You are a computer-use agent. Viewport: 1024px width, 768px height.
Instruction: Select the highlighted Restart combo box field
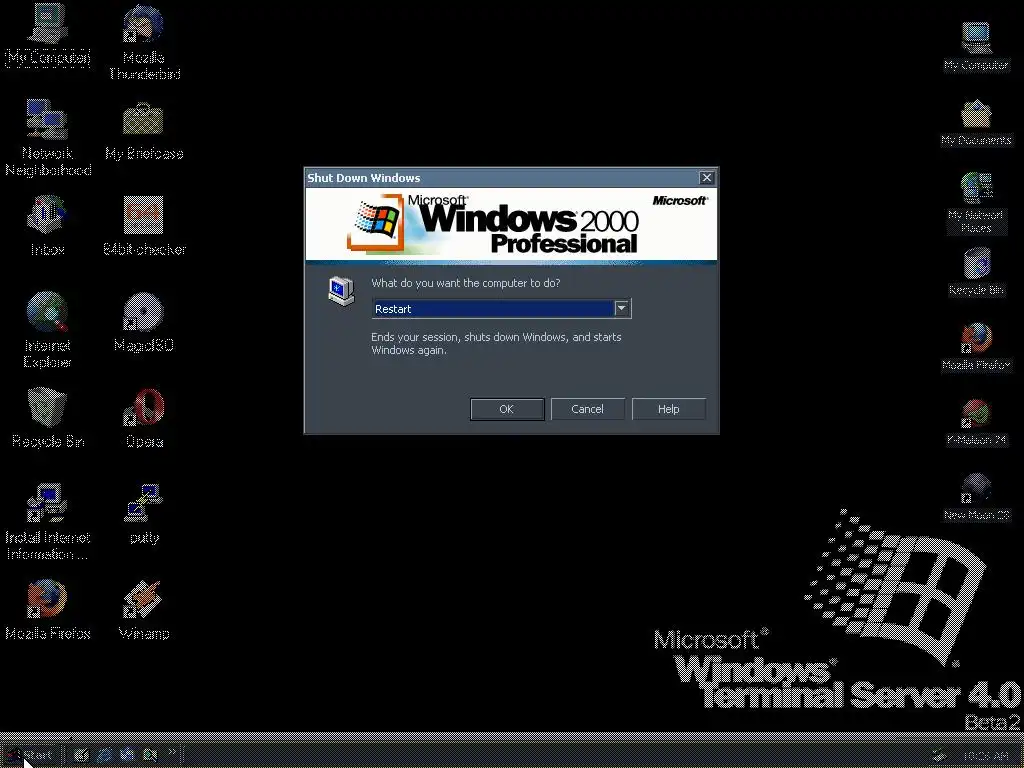click(501, 308)
